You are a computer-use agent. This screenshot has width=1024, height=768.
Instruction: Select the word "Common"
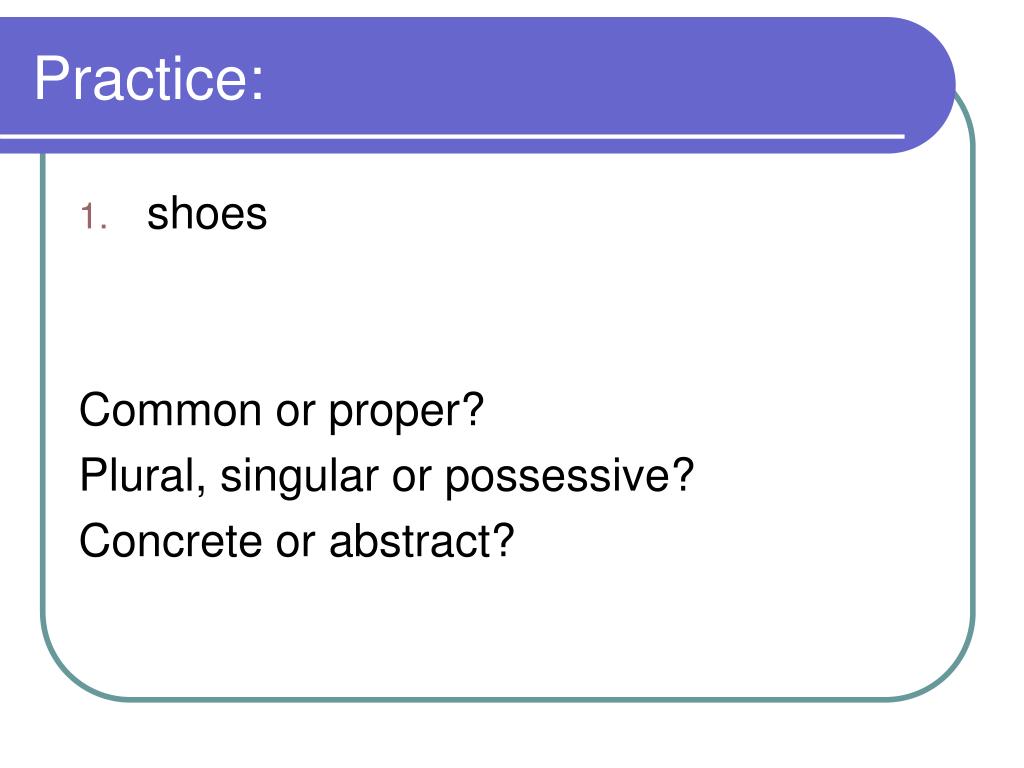coord(170,410)
